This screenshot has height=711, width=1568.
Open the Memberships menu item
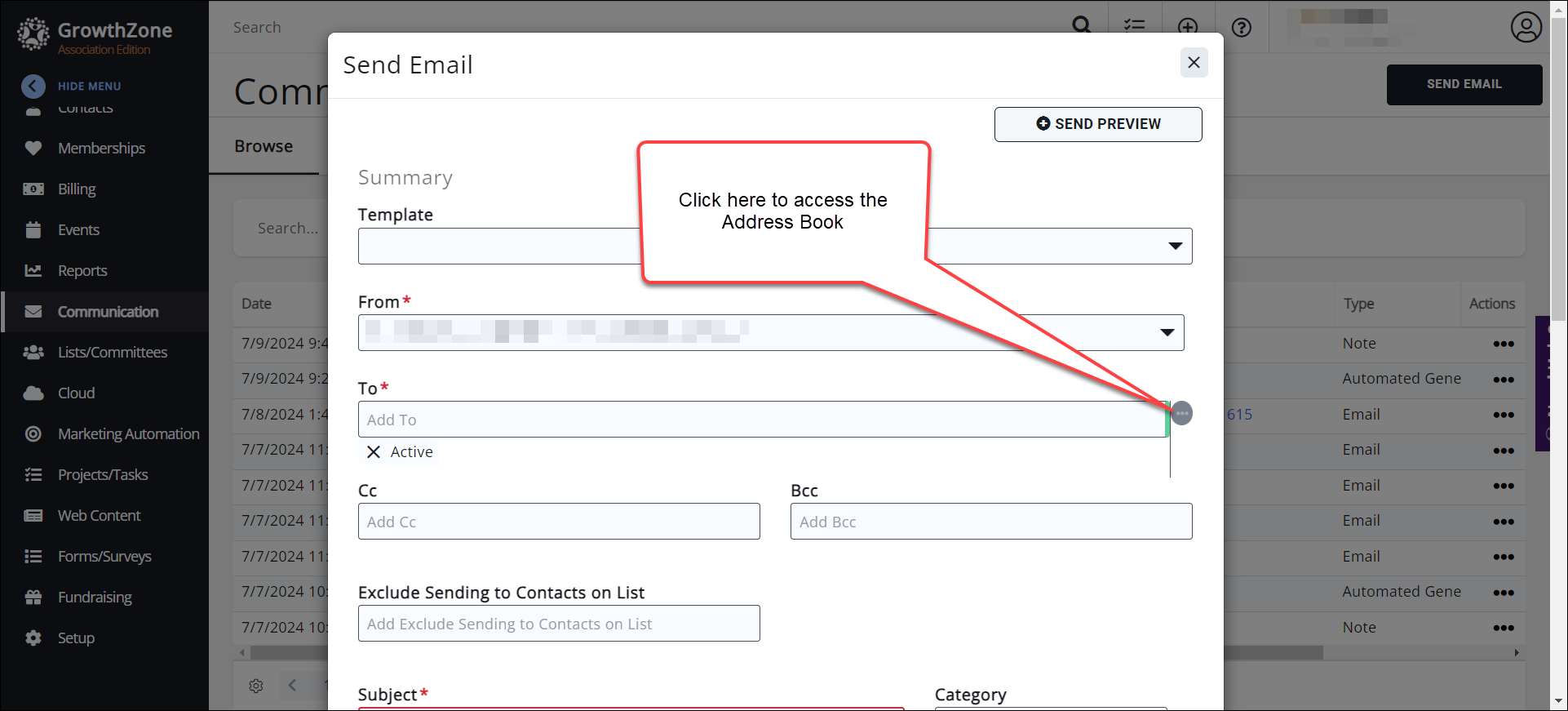click(x=101, y=148)
